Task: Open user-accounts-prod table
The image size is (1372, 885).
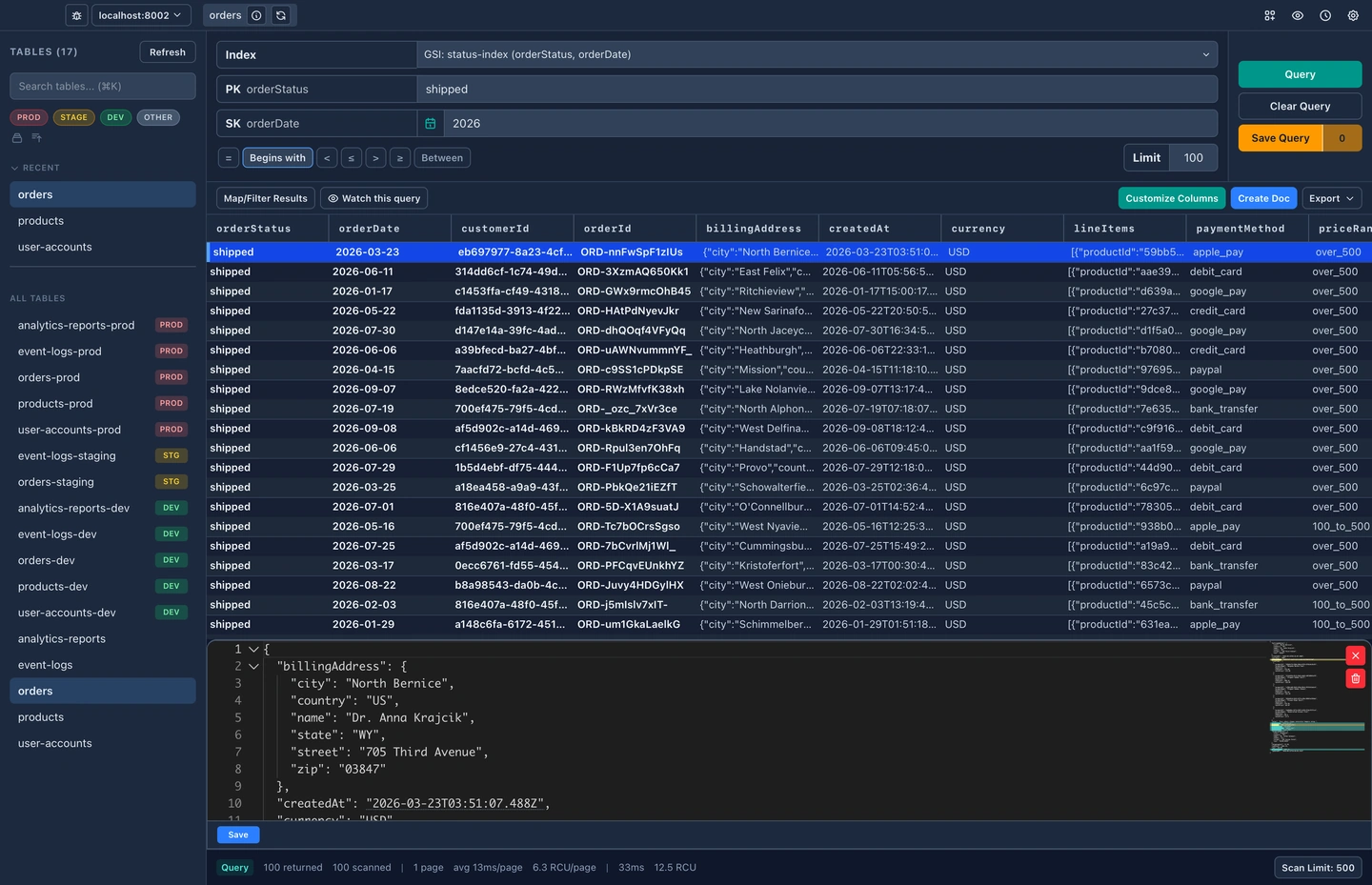Action: pos(103,430)
